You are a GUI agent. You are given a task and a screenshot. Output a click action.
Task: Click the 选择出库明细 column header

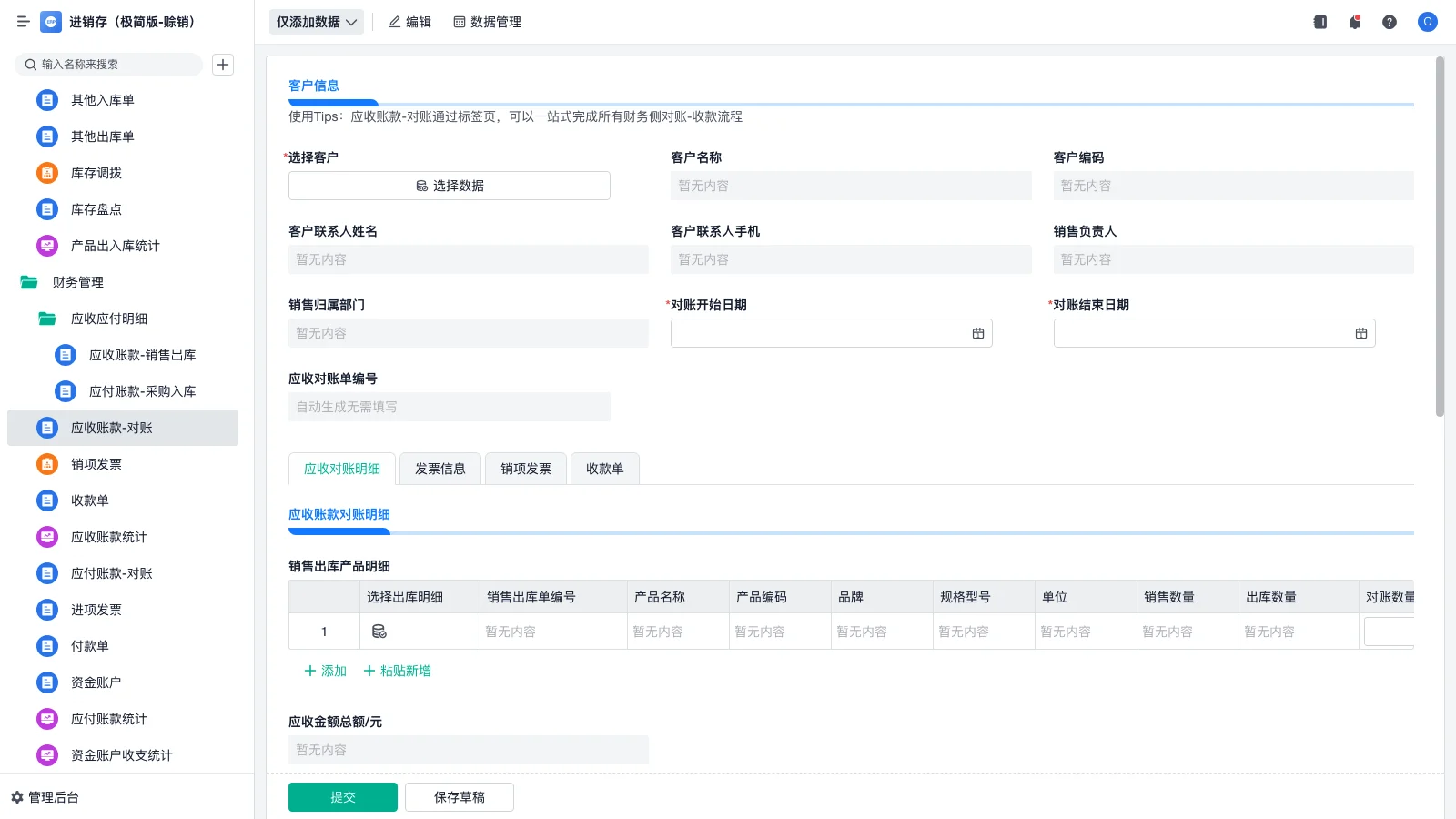(420, 597)
